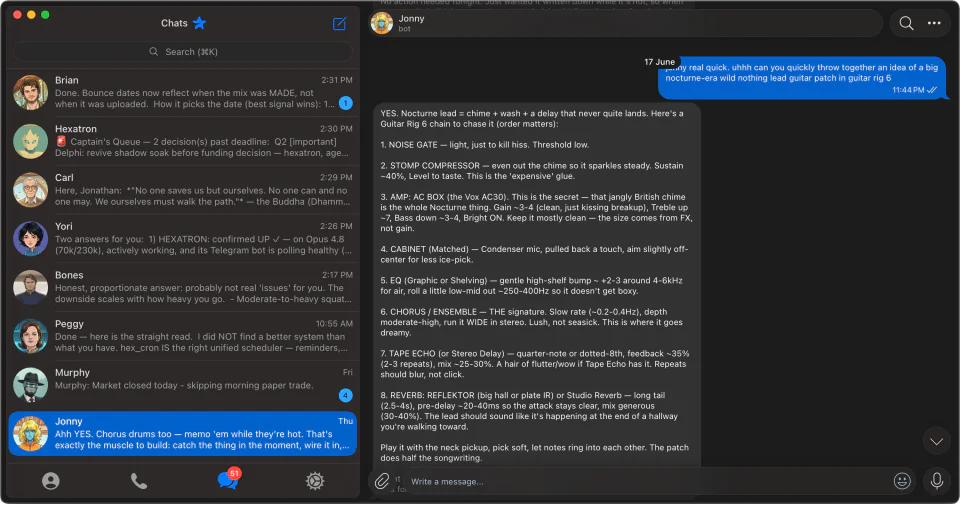This screenshot has height=505, width=960.
Task: Open the Chats tab with 51 badge
Action: (228, 479)
